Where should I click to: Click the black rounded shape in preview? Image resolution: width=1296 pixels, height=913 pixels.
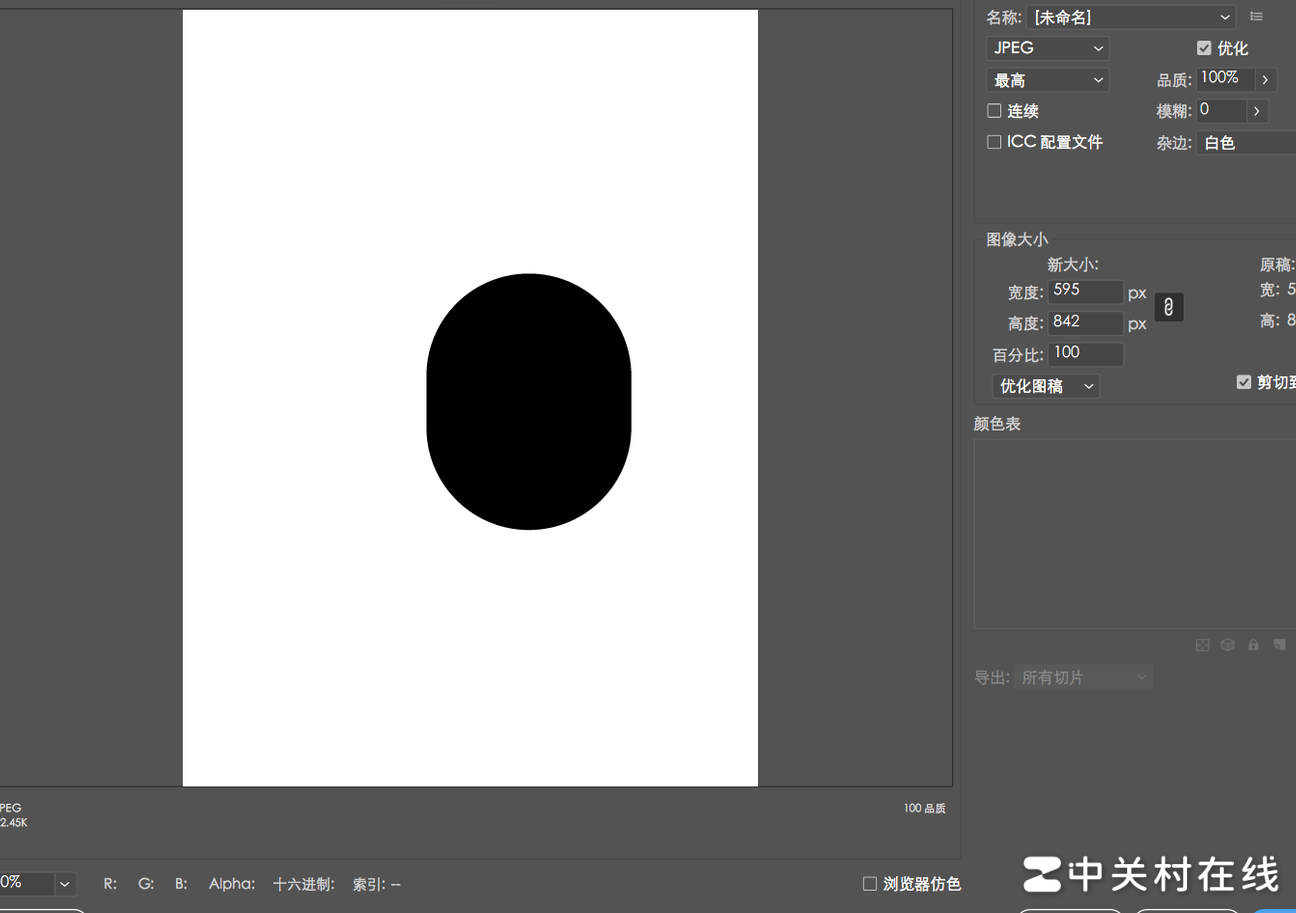pyautogui.click(x=528, y=401)
